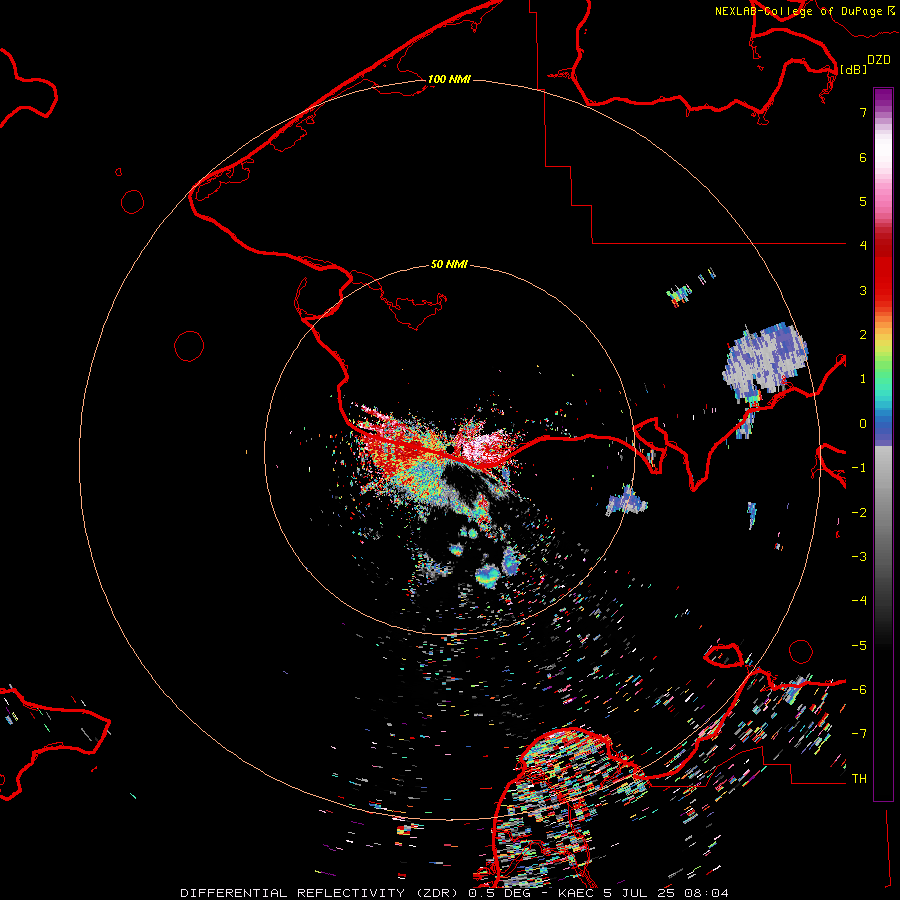The height and width of the screenshot is (900, 900).
Task: Select the -2 value on the dB scale
Action: tap(859, 513)
